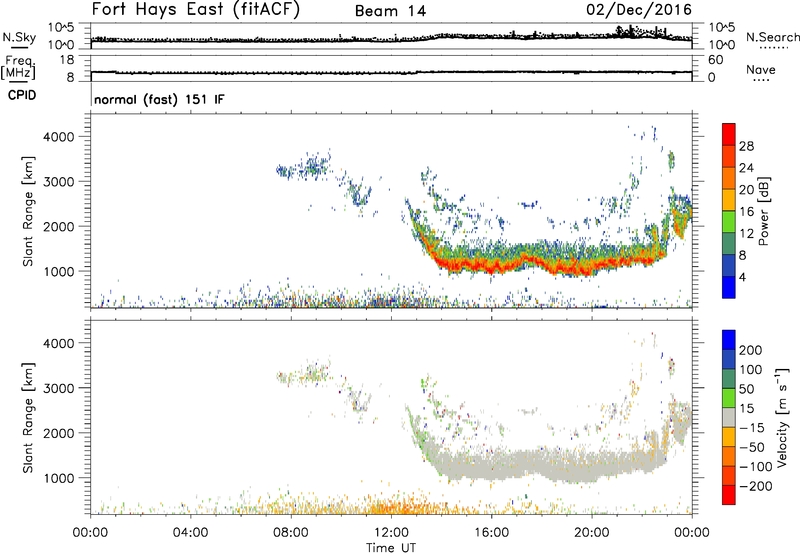Click the "Fort Hays East (fitACF)" plot title
This screenshot has width=800, height=554.
click(x=195, y=9)
